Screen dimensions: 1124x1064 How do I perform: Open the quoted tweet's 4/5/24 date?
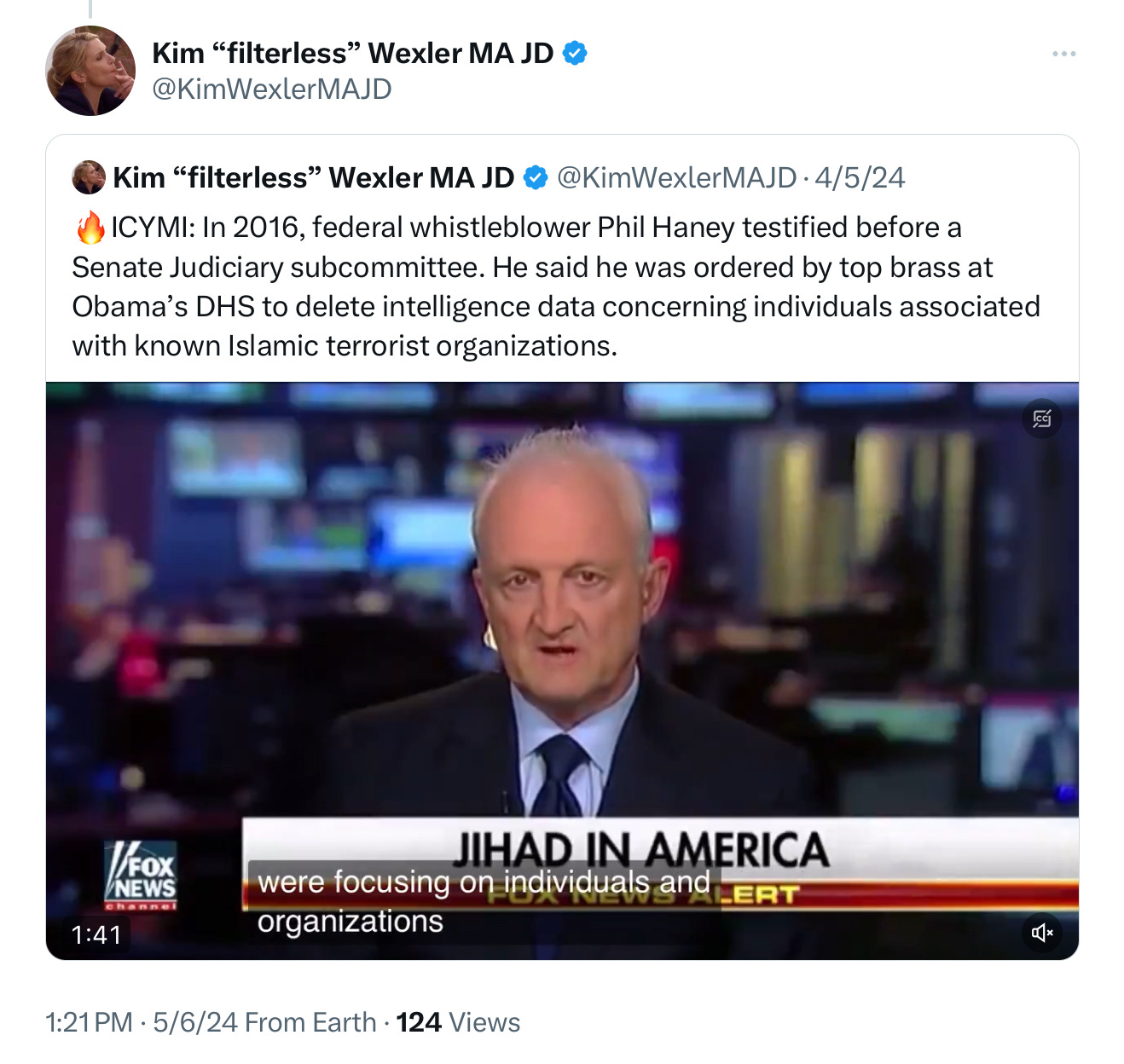[860, 177]
